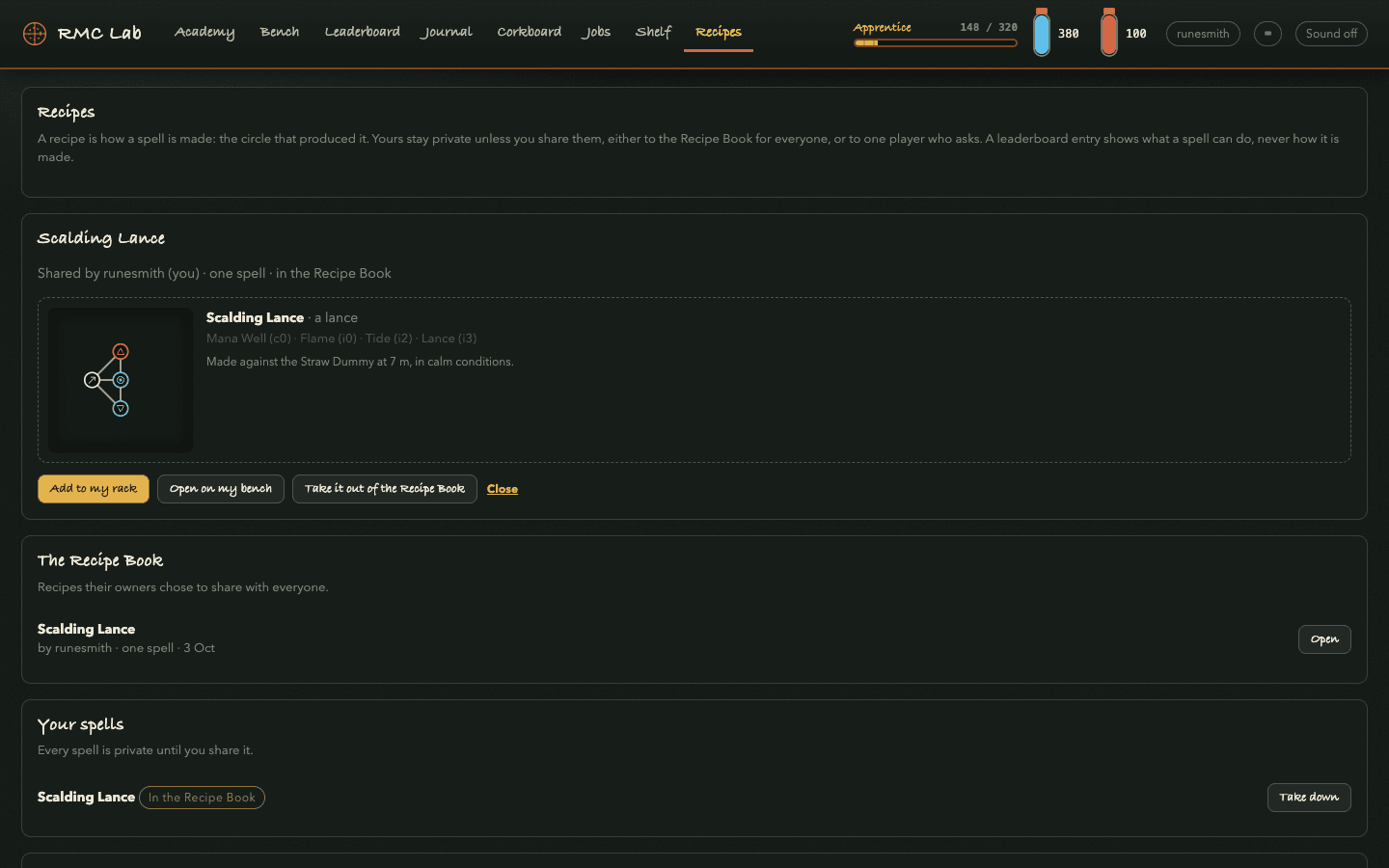Click the RMC Lab crosshair logo icon

click(x=35, y=34)
